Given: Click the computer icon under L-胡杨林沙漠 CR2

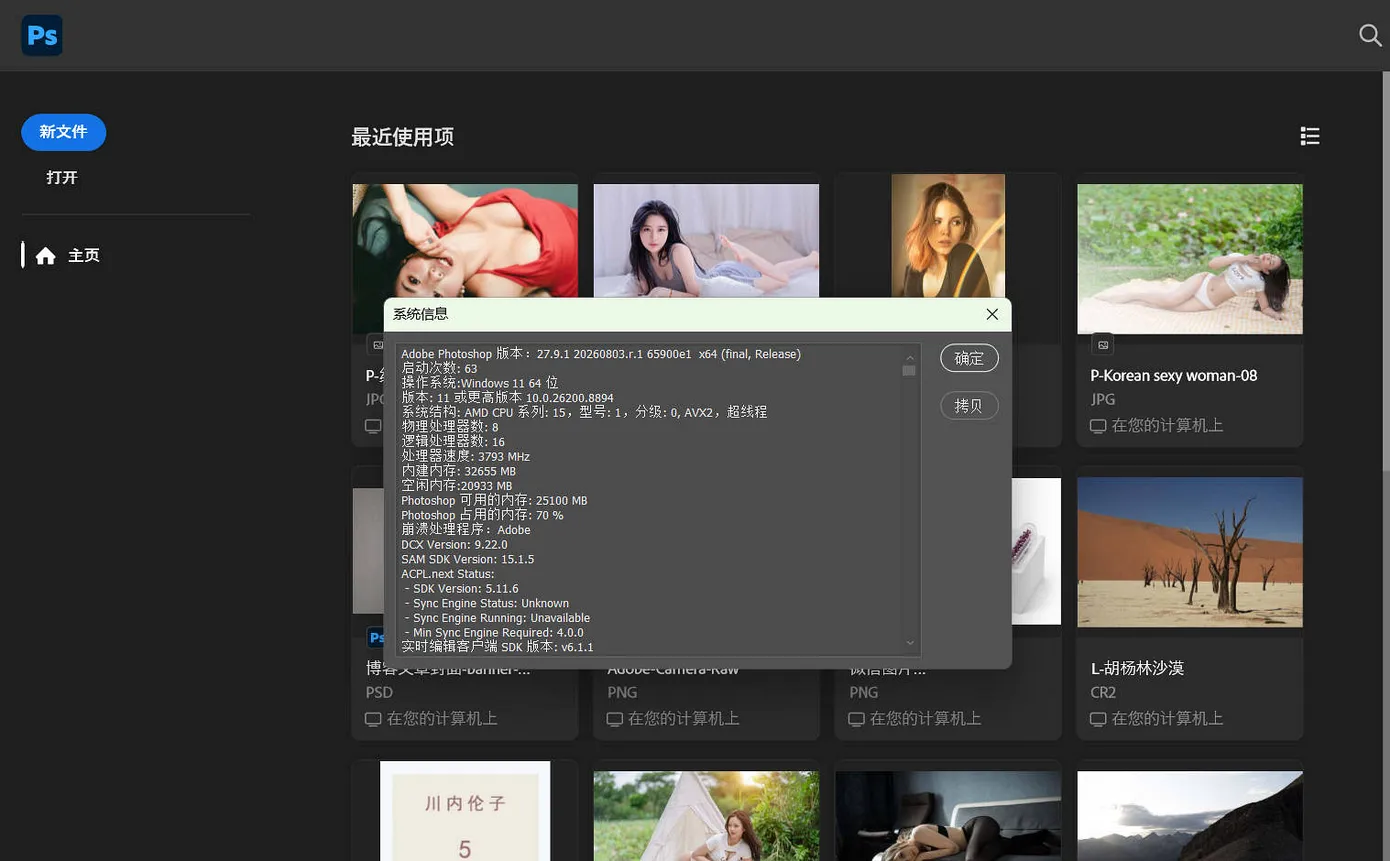Looking at the screenshot, I should tap(1098, 719).
